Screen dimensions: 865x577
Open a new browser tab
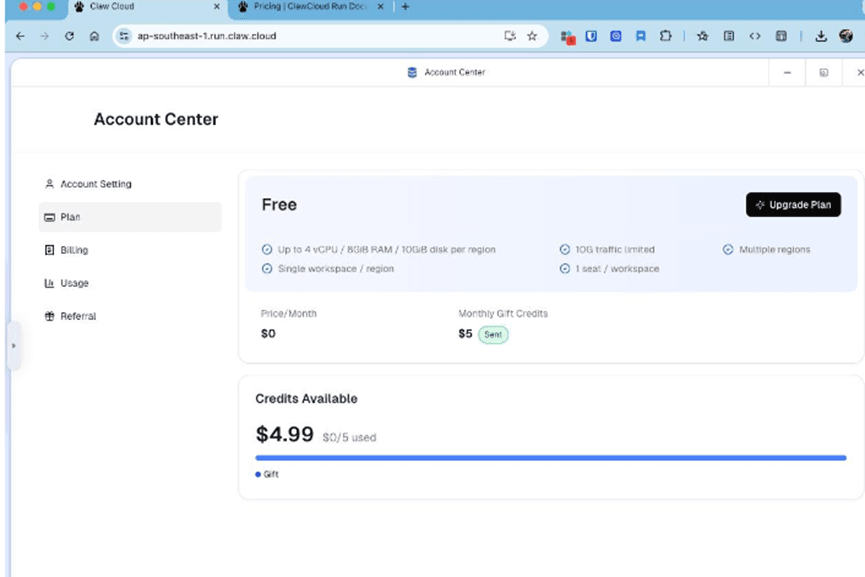pyautogui.click(x=405, y=7)
